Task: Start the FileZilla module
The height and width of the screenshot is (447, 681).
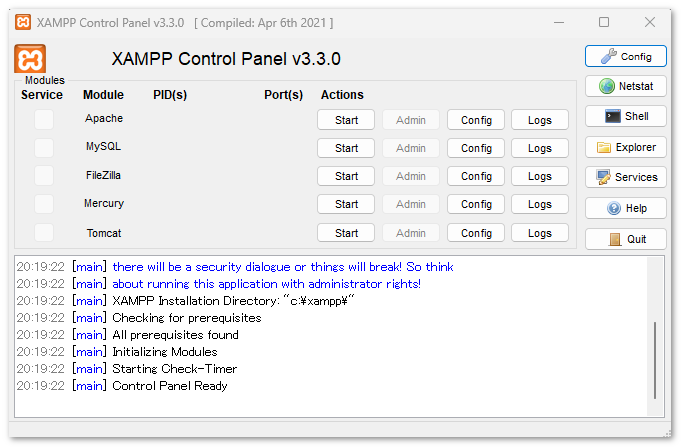Action: pyautogui.click(x=346, y=176)
